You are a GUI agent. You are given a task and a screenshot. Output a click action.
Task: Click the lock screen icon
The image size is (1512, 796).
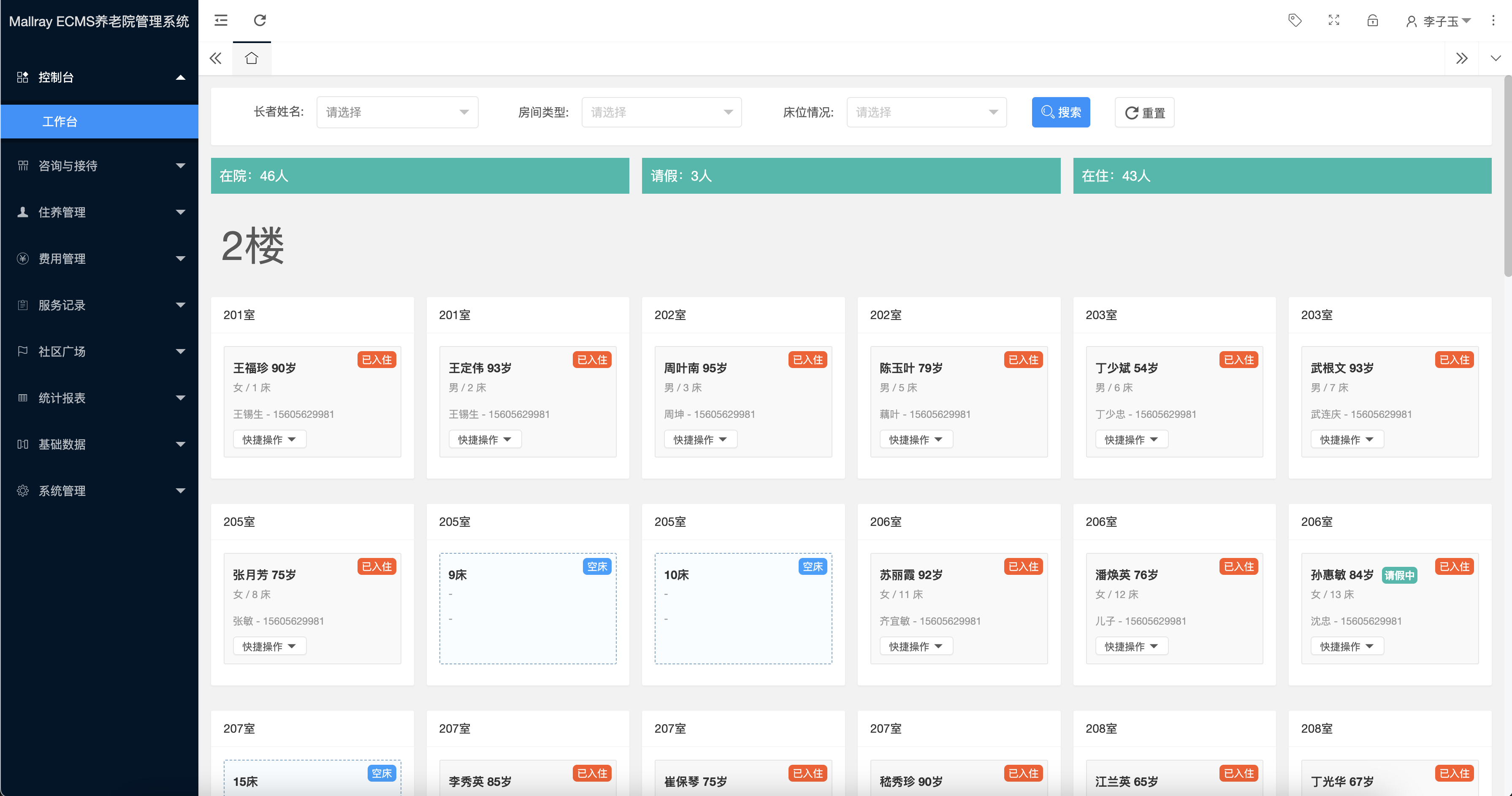click(1372, 21)
